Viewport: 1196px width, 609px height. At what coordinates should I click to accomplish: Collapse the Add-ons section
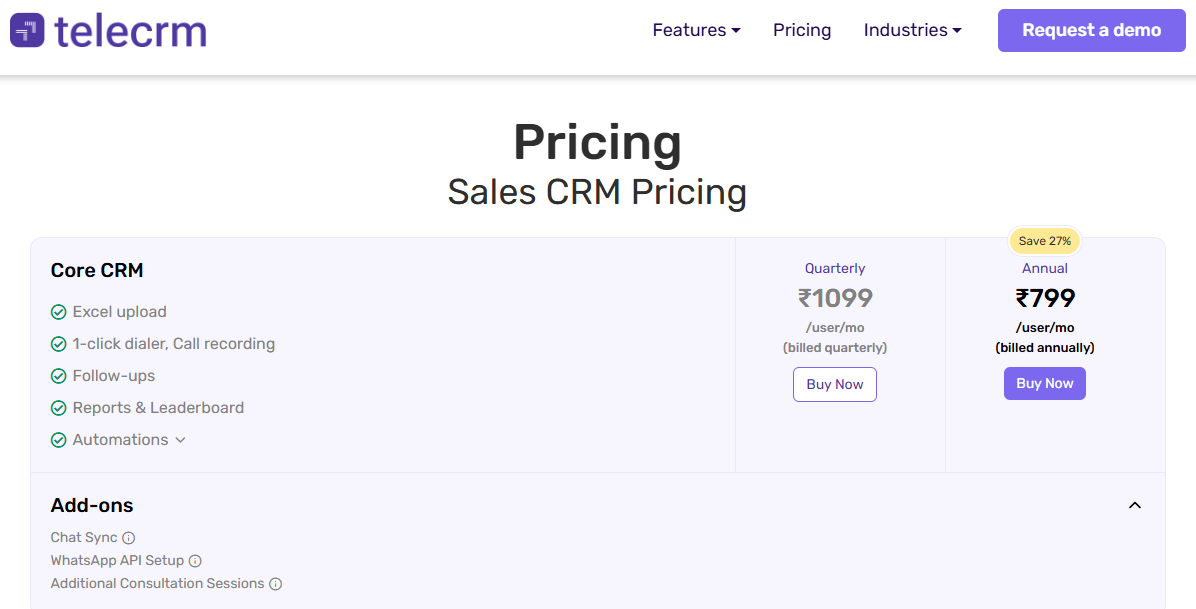[x=1135, y=505]
